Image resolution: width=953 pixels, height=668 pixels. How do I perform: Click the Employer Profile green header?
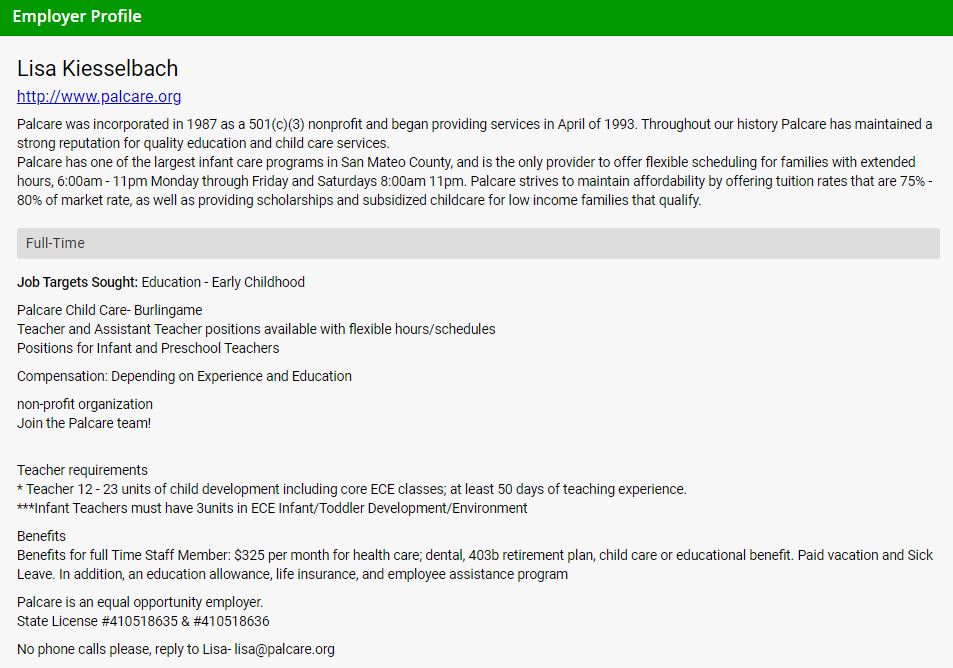tap(77, 16)
